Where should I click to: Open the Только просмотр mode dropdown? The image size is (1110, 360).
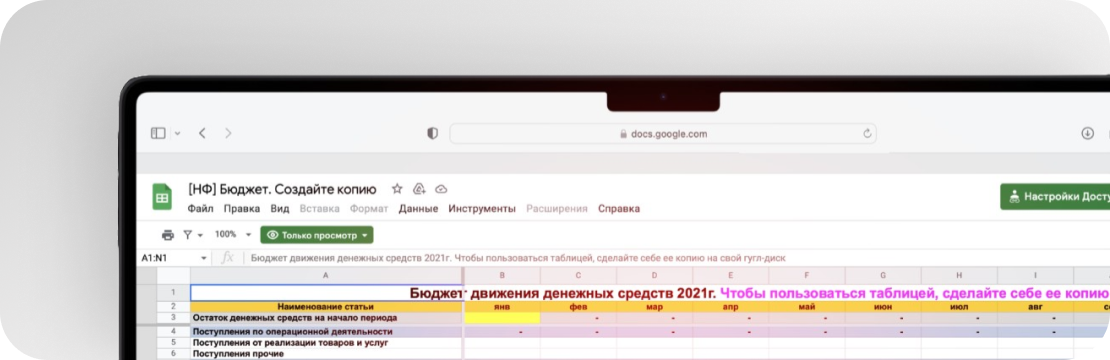coord(316,235)
